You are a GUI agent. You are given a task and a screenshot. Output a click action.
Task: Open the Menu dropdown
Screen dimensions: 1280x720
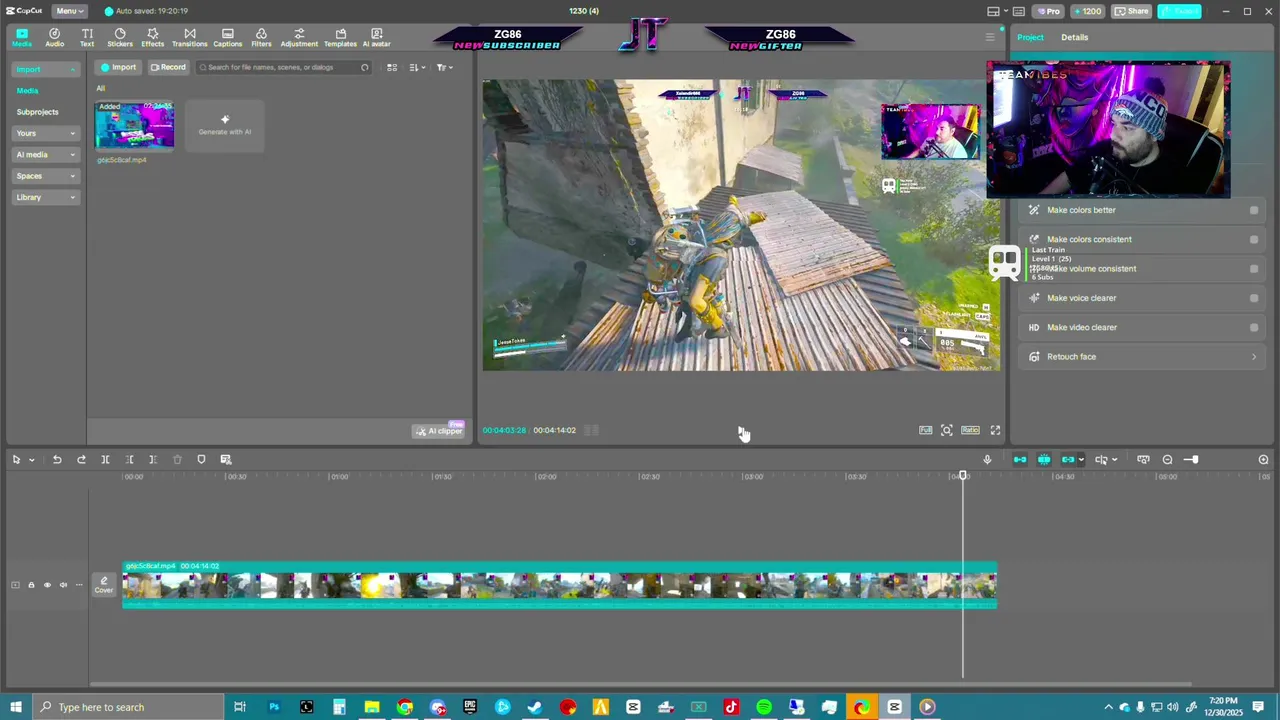[x=68, y=11]
